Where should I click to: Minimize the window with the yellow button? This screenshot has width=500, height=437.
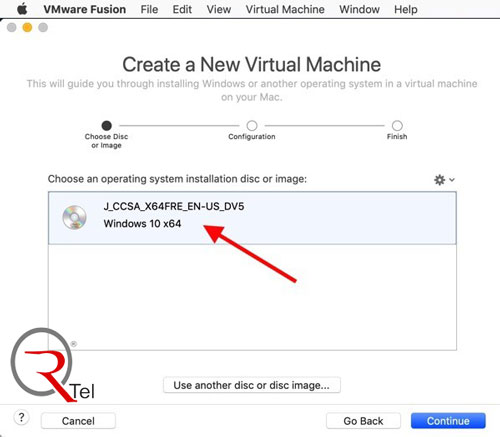click(27, 27)
